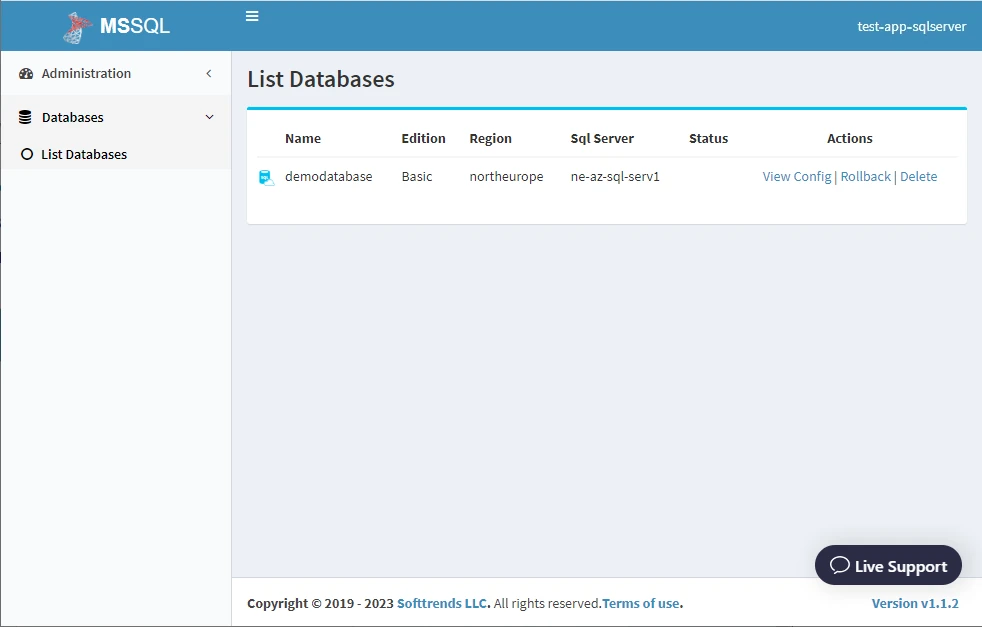The width and height of the screenshot is (982, 627).
Task: Click the MSSQL logo icon
Action: click(76, 28)
